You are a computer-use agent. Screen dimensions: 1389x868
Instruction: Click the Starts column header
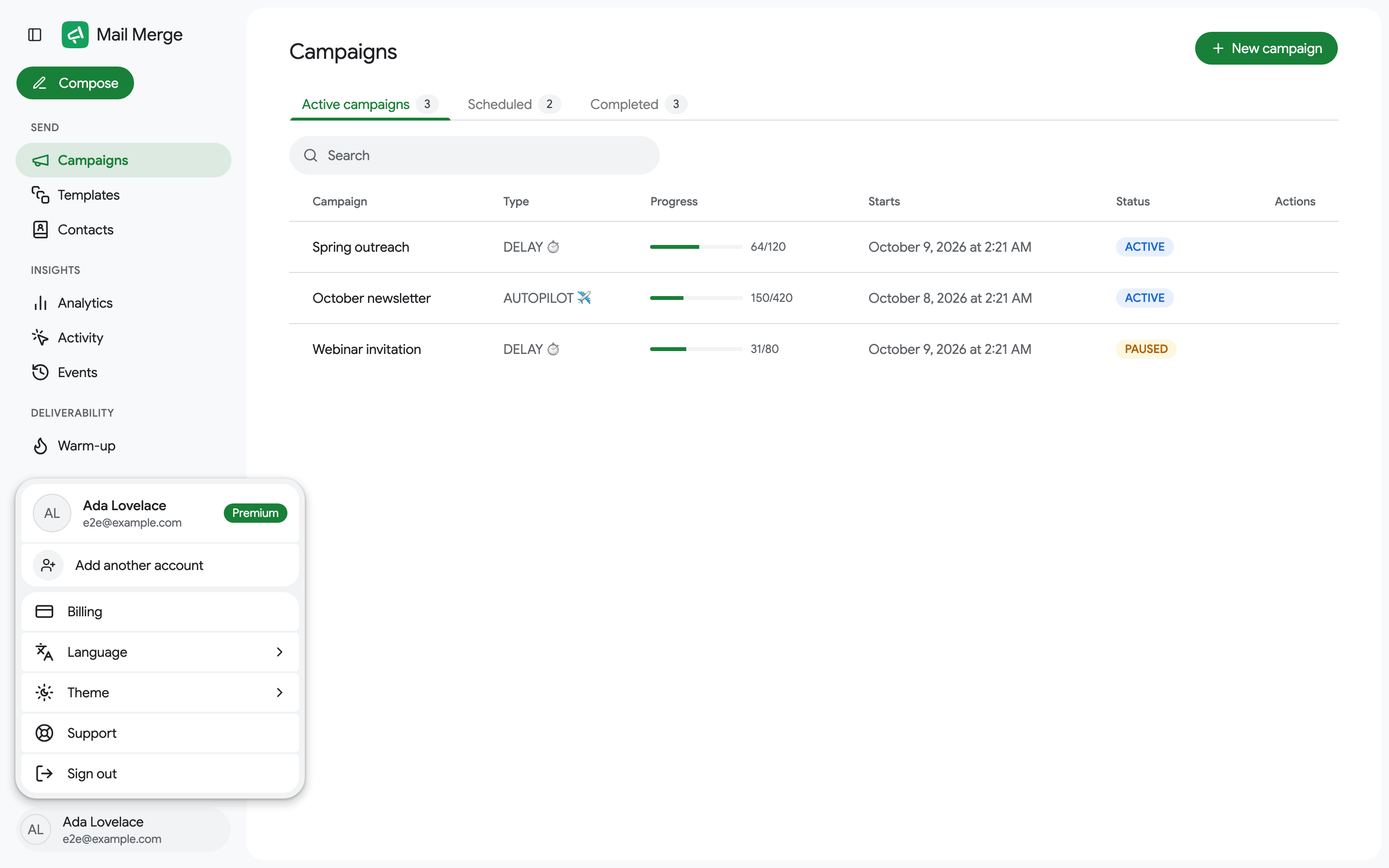click(884, 202)
